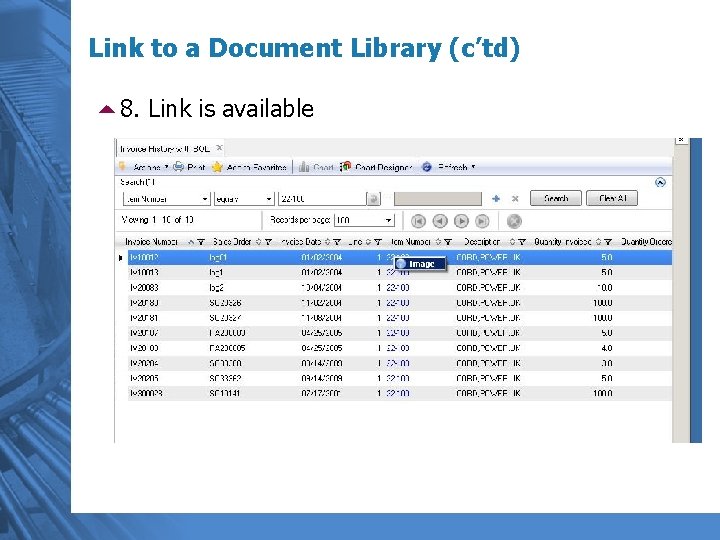Sort by the Description column arrows
This screenshot has height=540, width=720.
pyautogui.click(x=512, y=242)
